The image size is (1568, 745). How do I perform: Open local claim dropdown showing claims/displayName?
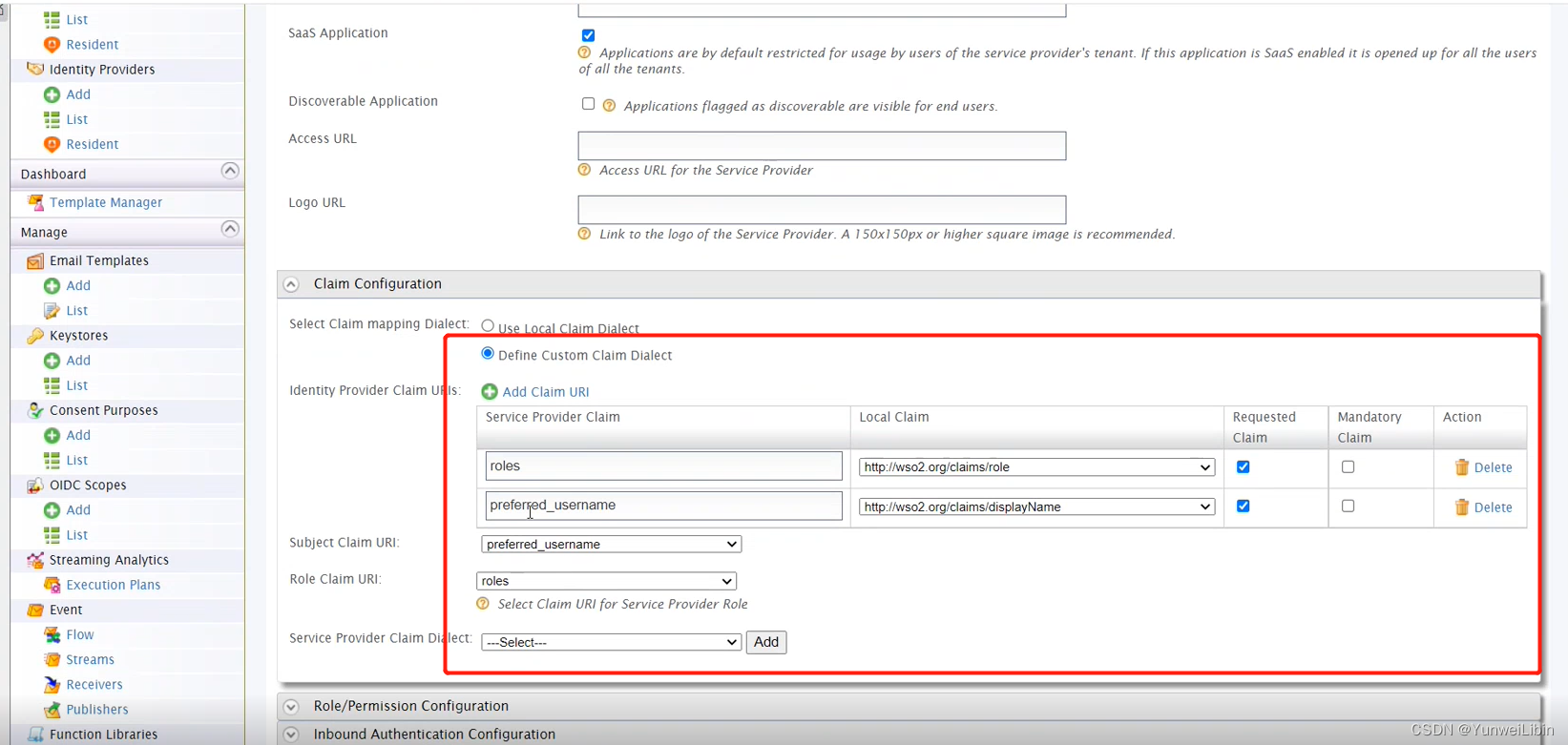(x=1036, y=507)
